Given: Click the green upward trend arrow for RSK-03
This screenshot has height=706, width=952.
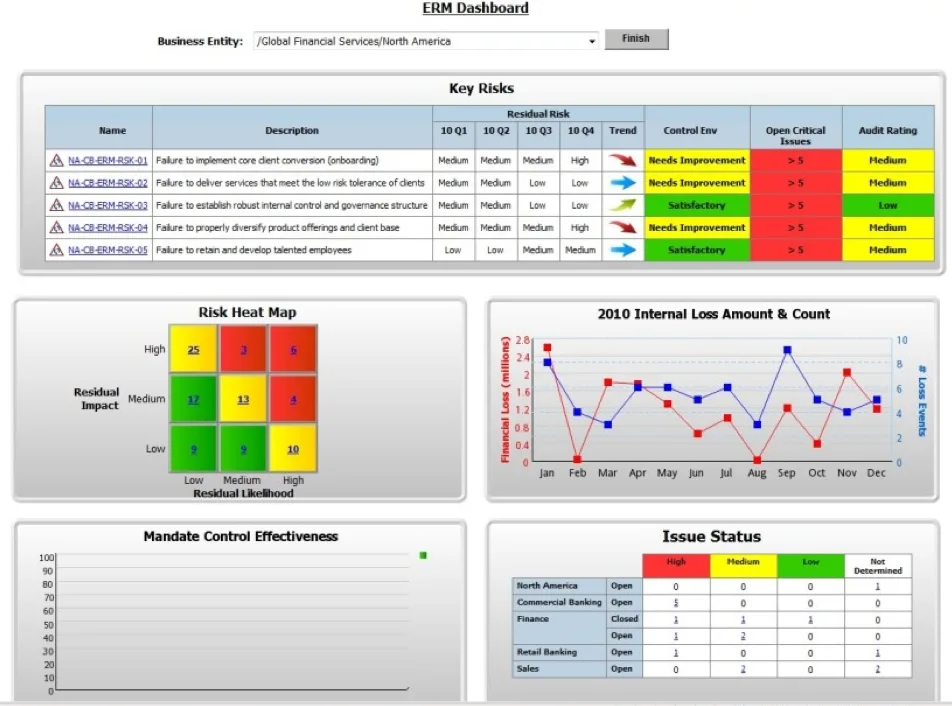Looking at the screenshot, I should pyautogui.click(x=622, y=205).
